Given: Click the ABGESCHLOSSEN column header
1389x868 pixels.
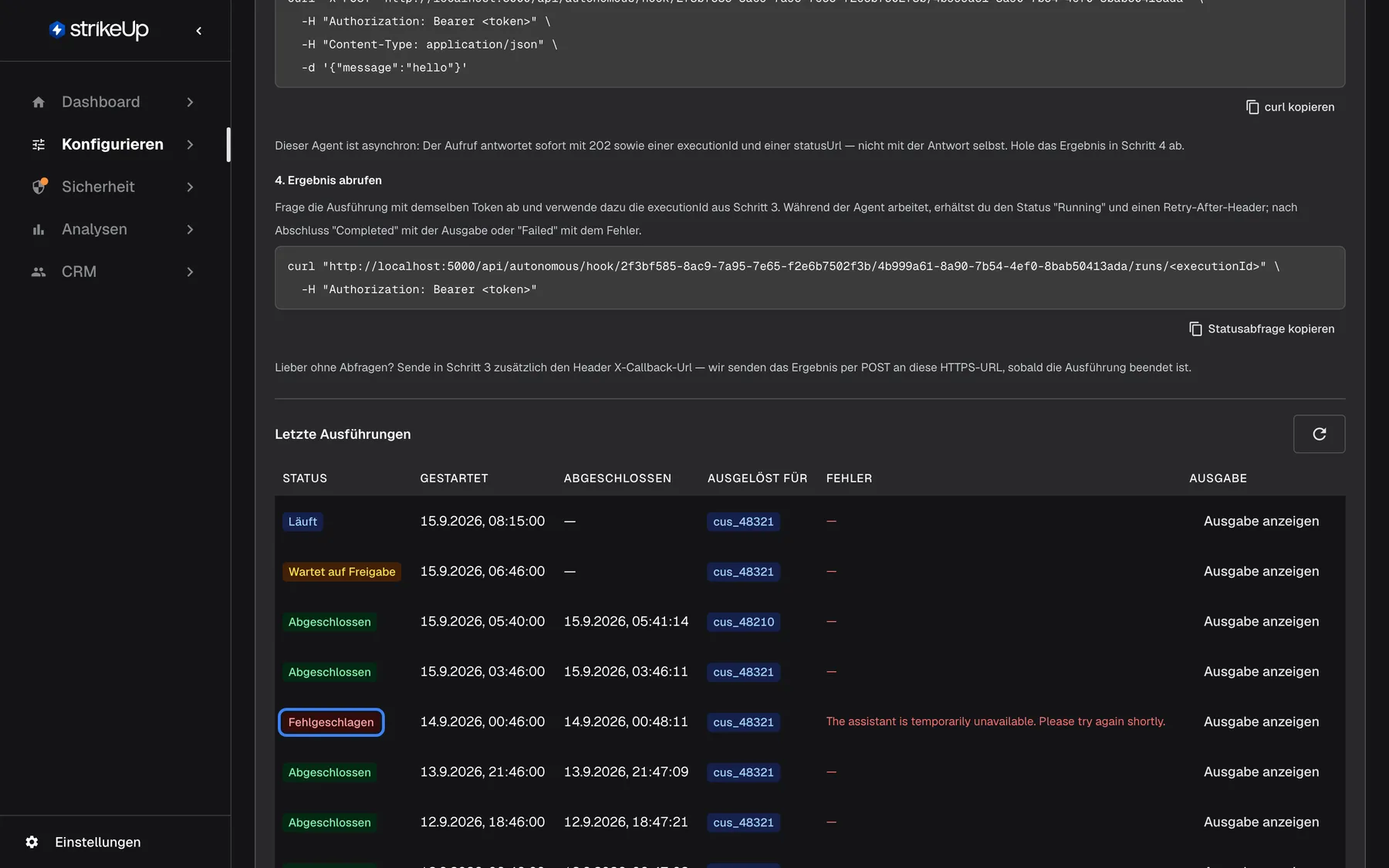Looking at the screenshot, I should point(617,478).
